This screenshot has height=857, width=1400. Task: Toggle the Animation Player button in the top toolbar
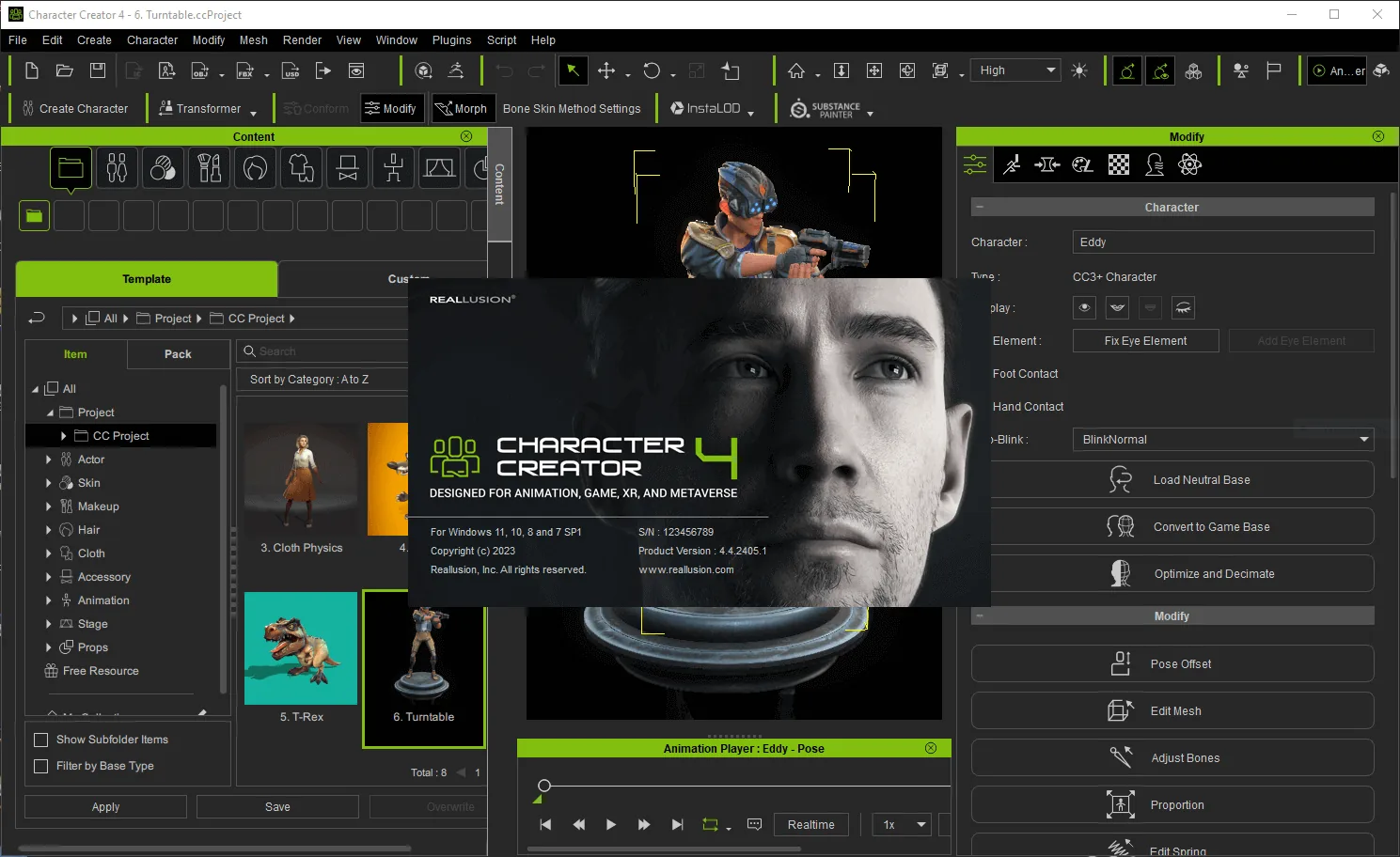(x=1338, y=70)
